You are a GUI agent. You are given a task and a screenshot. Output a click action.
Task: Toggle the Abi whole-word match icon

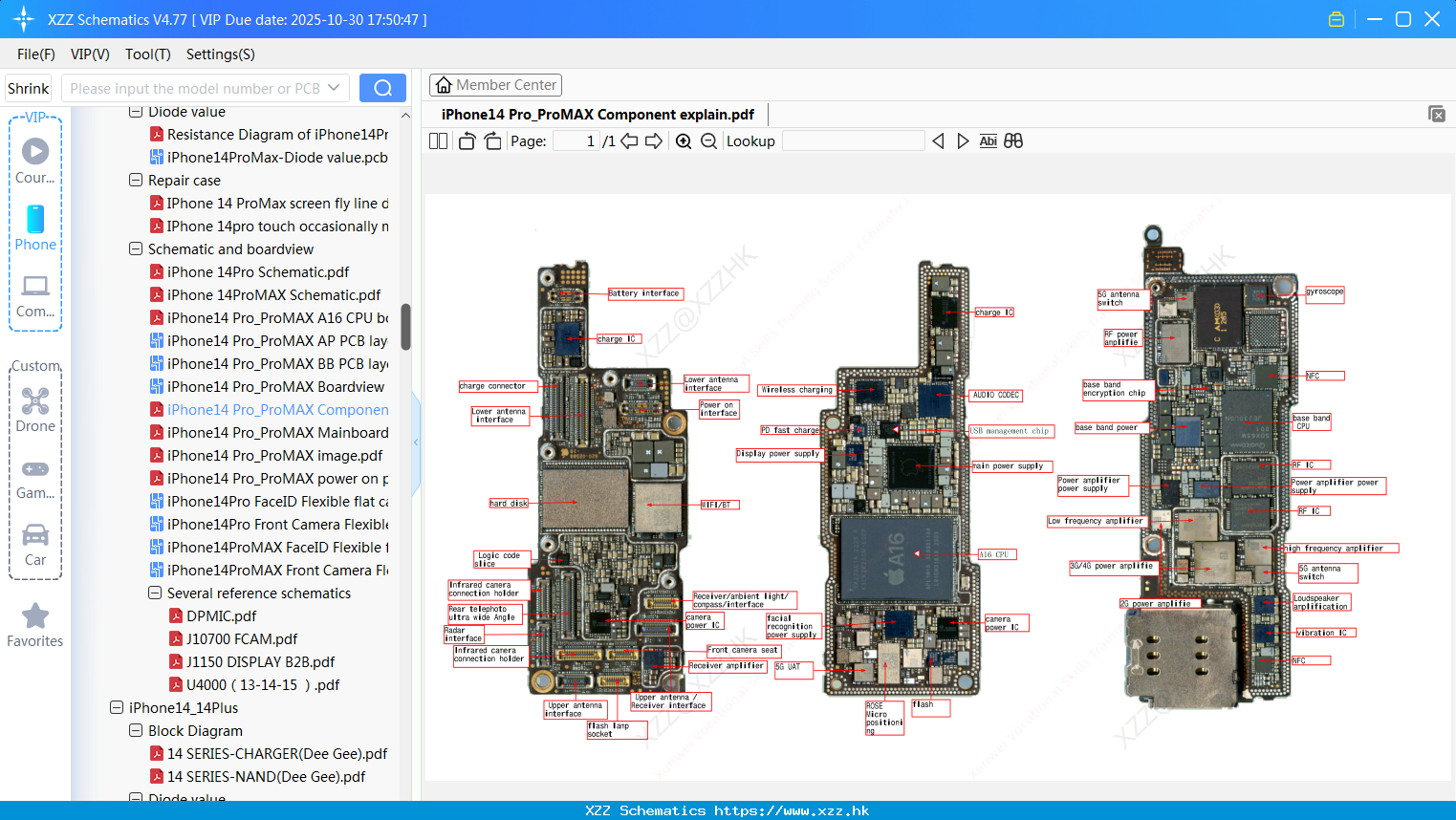tap(988, 141)
